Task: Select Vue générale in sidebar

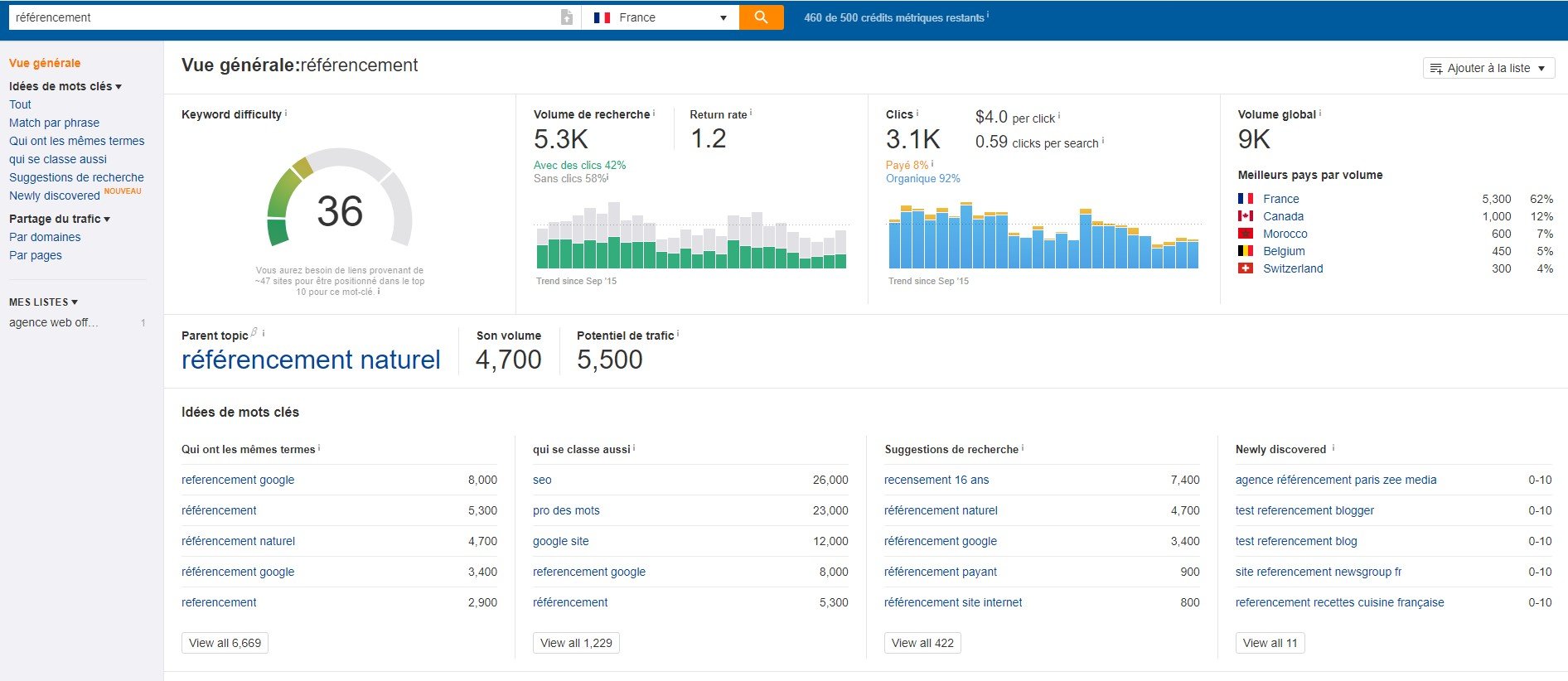Action: [45, 63]
